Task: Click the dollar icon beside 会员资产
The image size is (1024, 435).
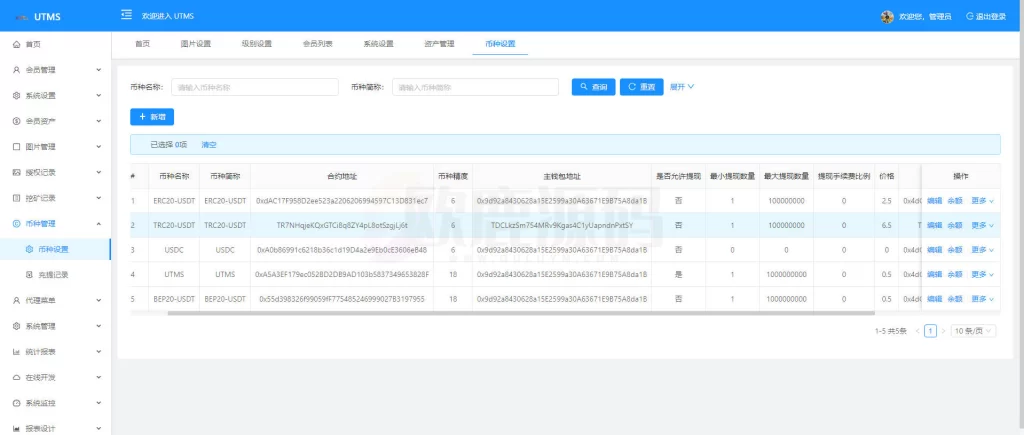Action: [16, 121]
